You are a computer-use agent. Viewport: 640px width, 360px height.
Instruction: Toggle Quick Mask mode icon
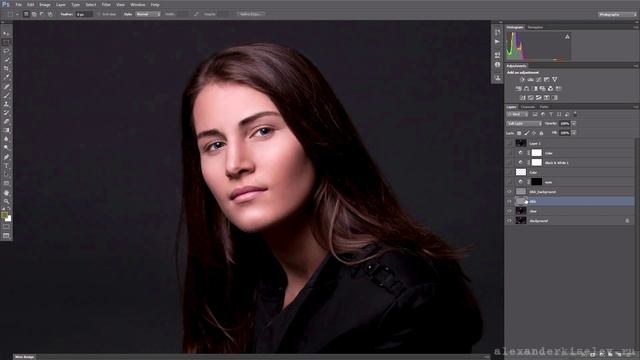6,227
